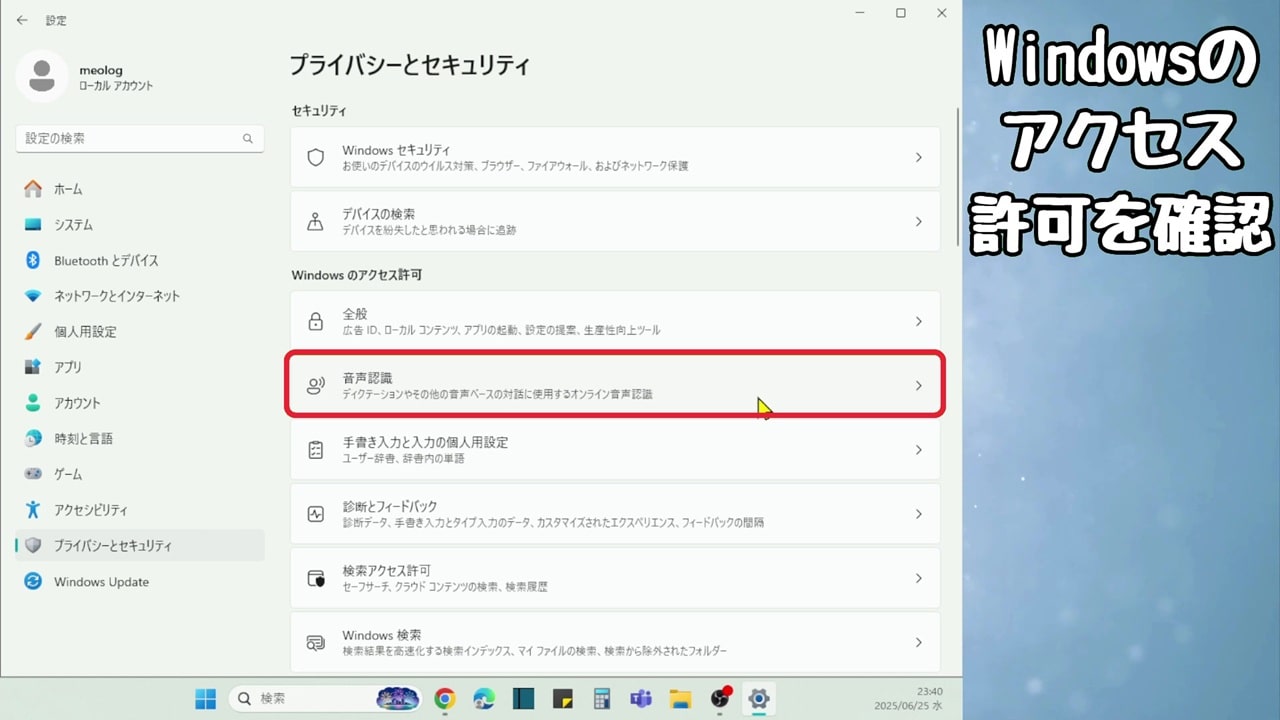Open File Explorer from the taskbar

pos(680,699)
